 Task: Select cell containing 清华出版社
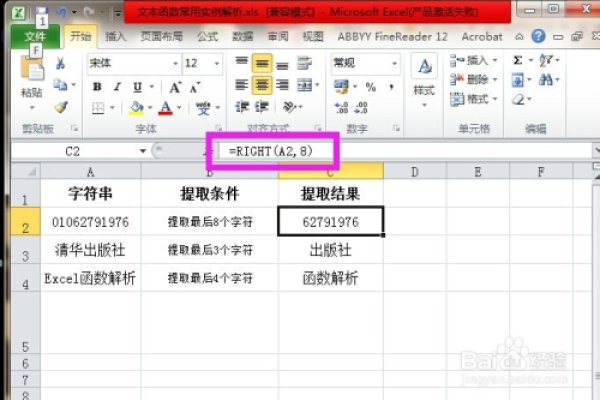pyautogui.click(x=90, y=250)
